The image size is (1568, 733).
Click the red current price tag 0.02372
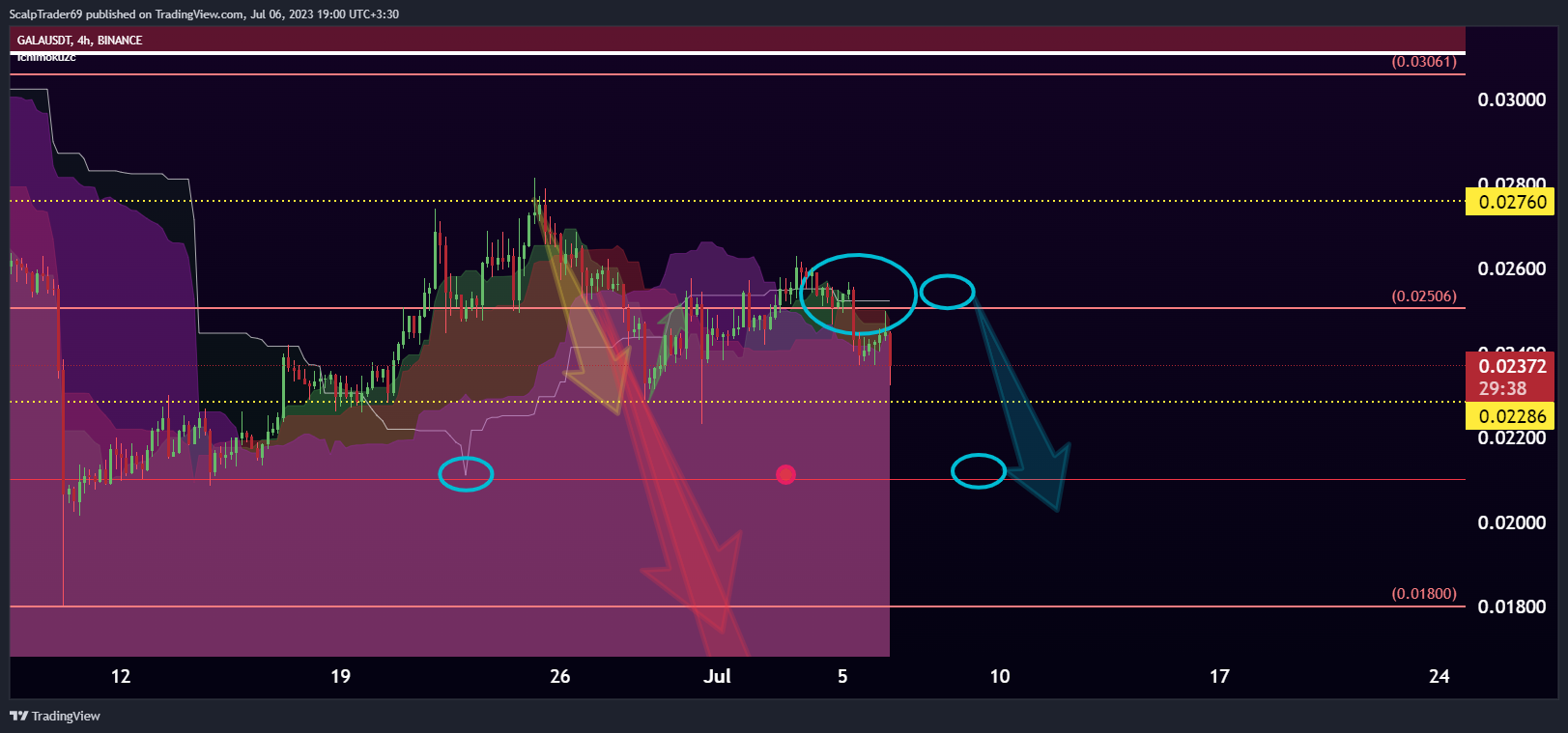pyautogui.click(x=1510, y=366)
